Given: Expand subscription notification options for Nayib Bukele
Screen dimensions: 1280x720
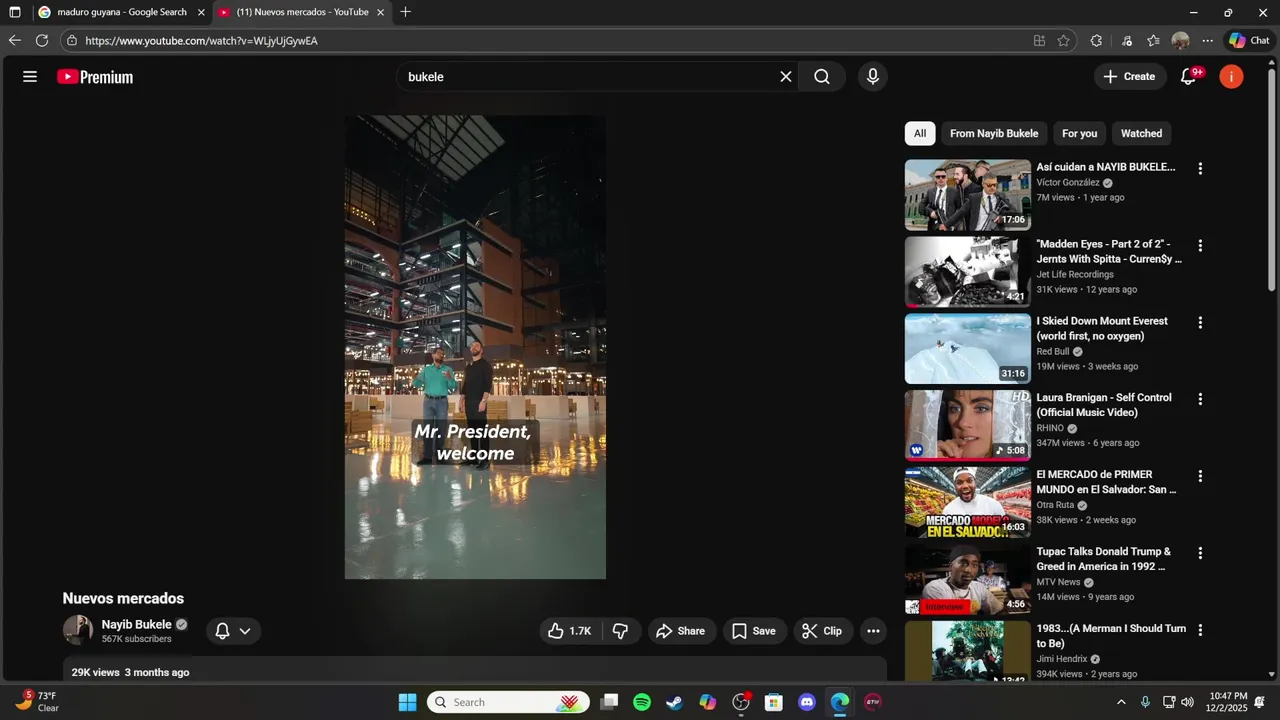Looking at the screenshot, I should [234, 631].
